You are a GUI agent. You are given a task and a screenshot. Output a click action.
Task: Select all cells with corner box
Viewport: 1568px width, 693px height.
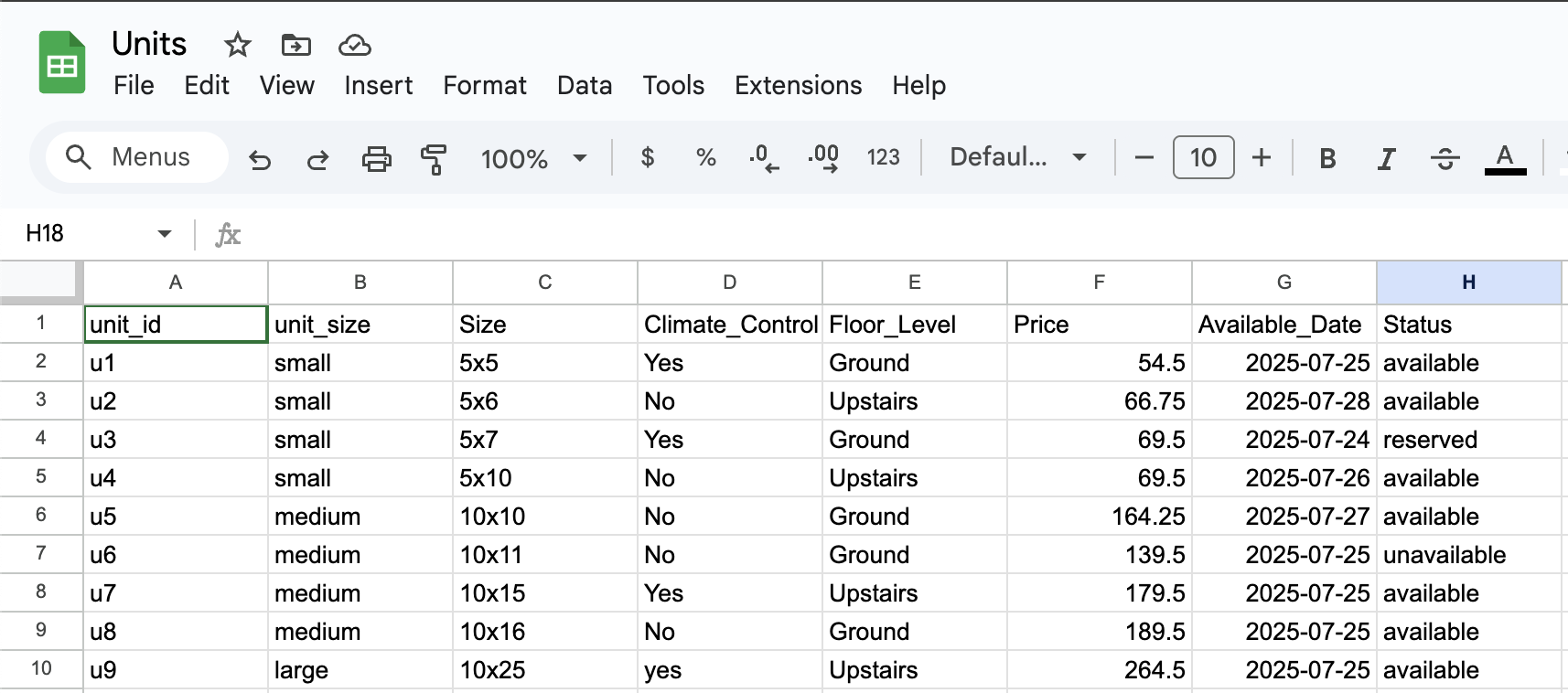coord(40,282)
